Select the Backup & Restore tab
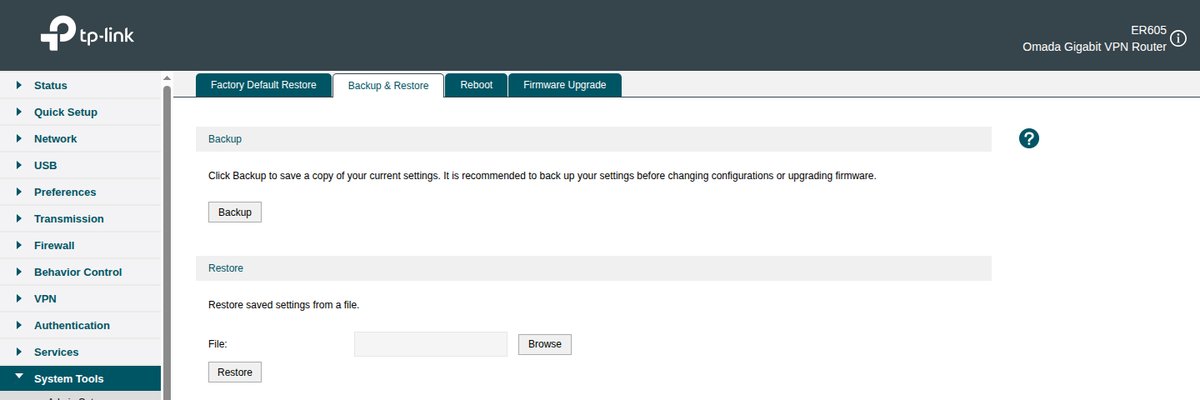 tap(388, 86)
